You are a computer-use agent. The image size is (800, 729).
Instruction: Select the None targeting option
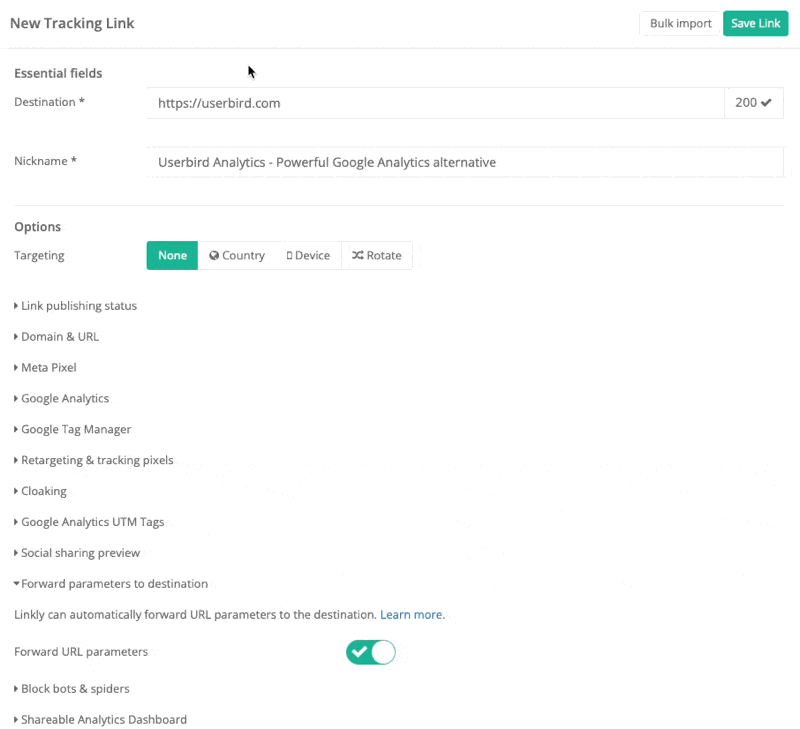pyautogui.click(x=172, y=256)
